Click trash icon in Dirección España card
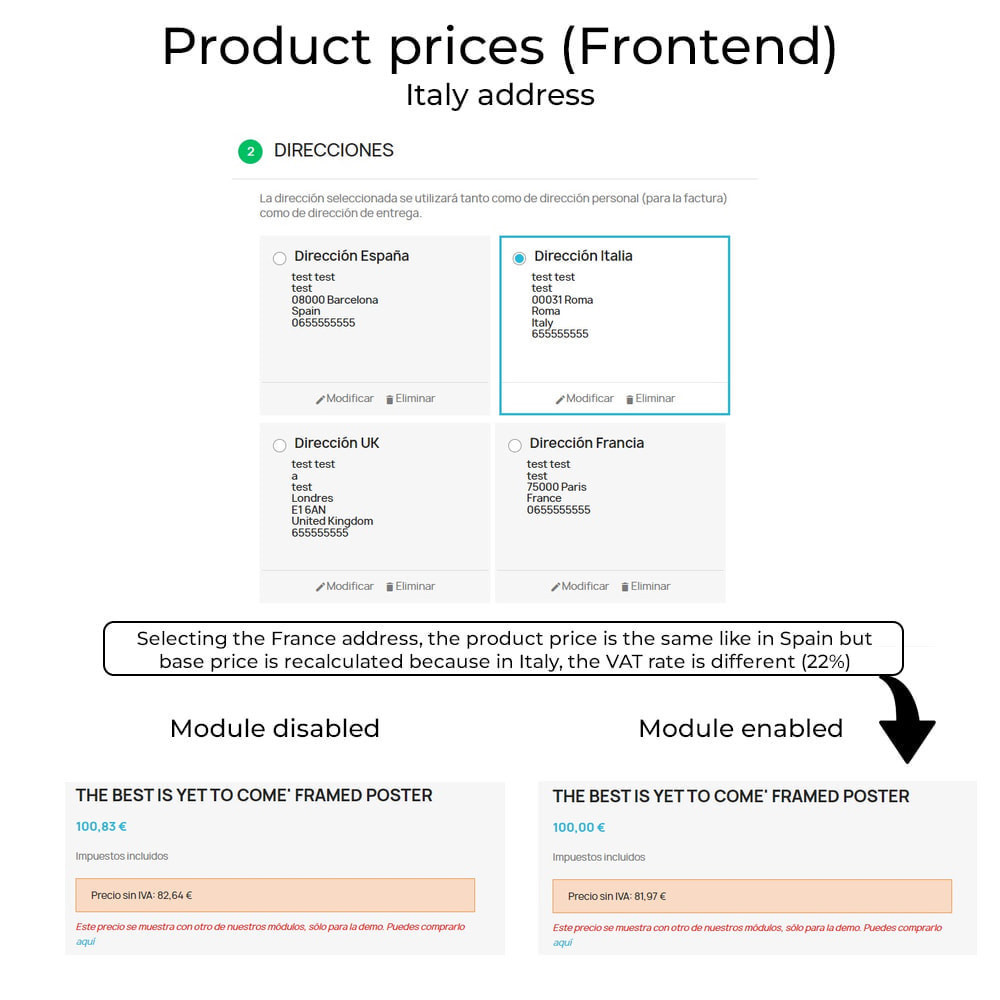Viewport: 1000px width, 1000px height. (x=390, y=399)
